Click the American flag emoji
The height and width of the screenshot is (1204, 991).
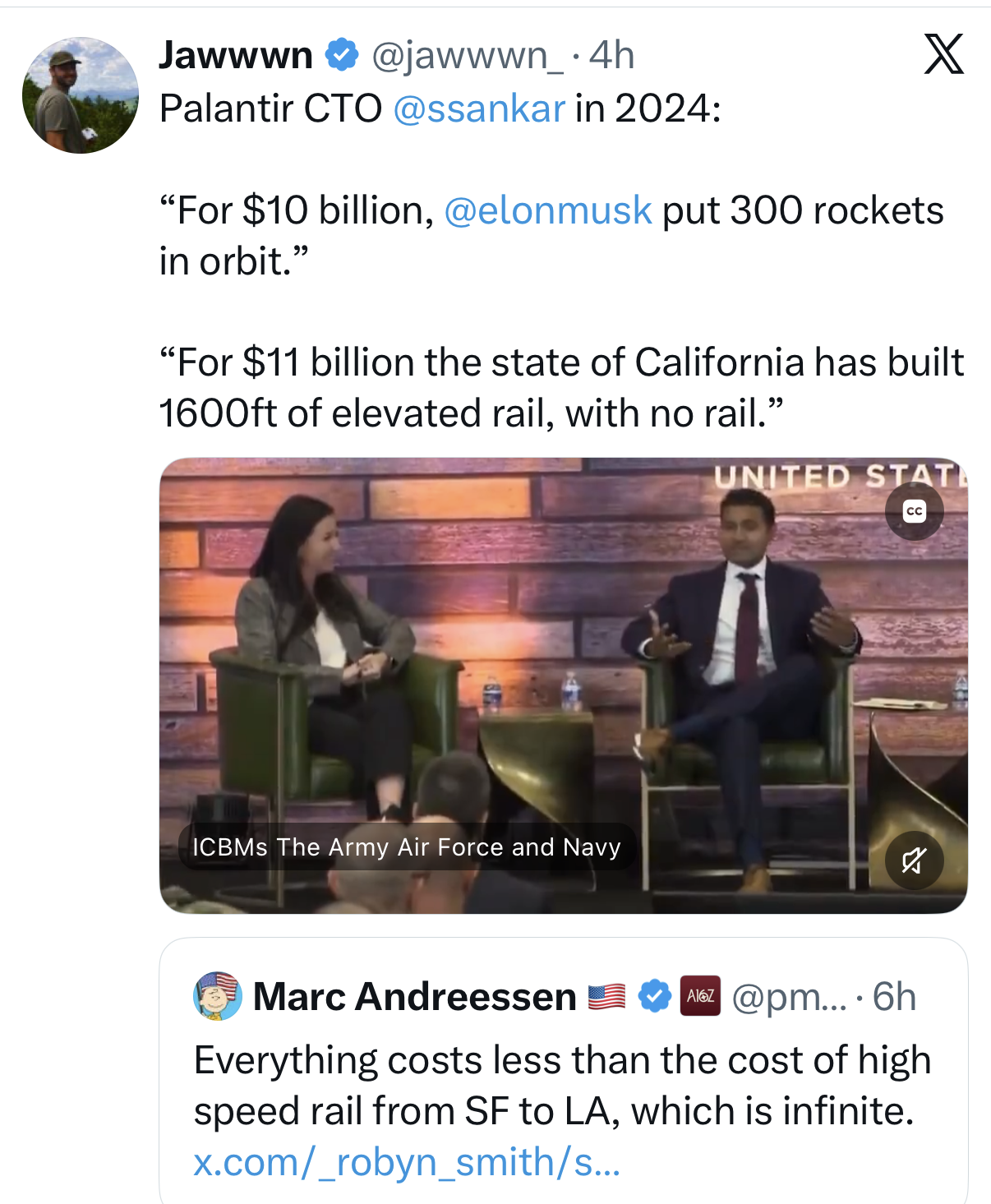[607, 997]
